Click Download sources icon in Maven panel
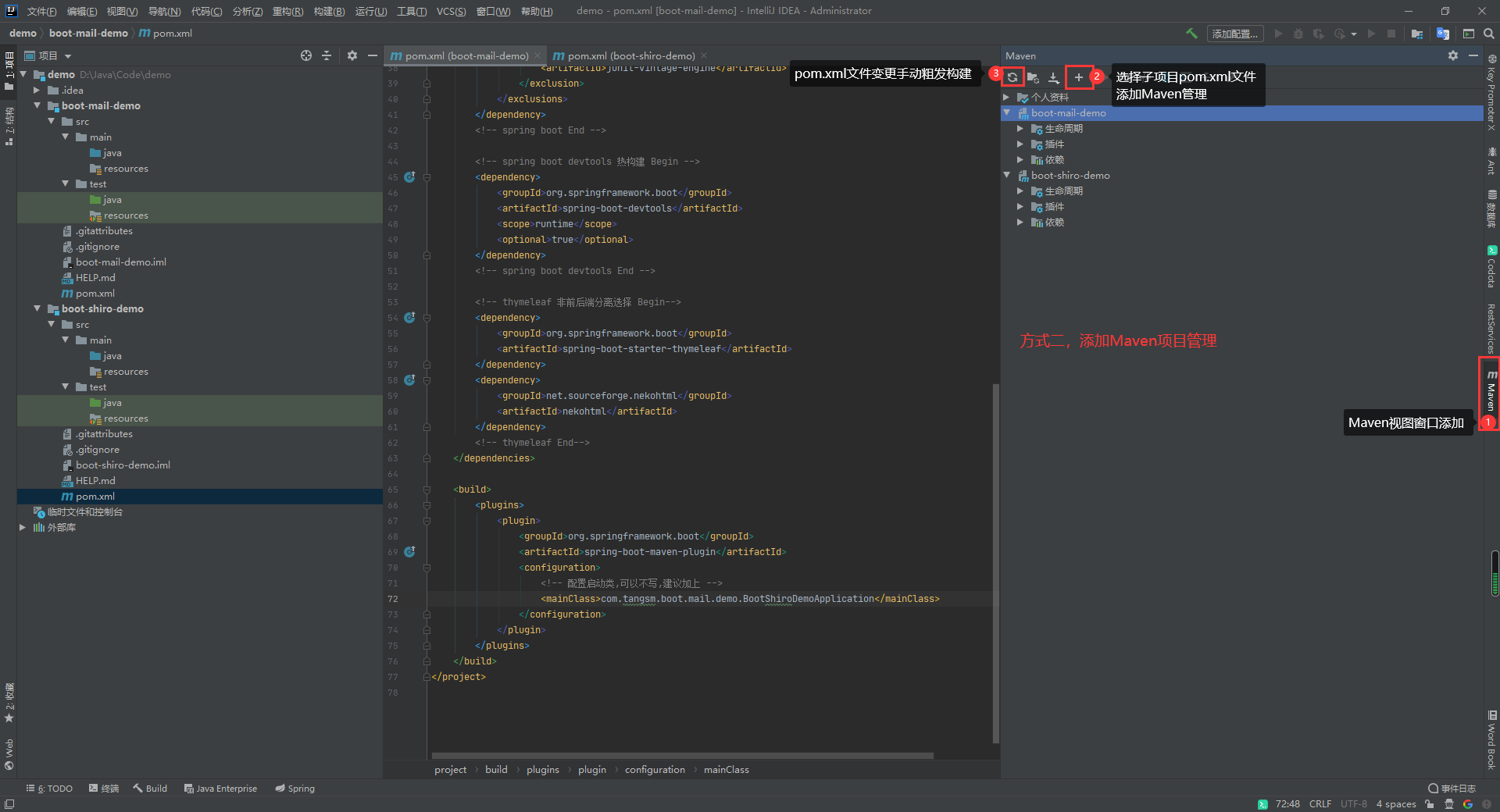The width and height of the screenshot is (1500, 812). pos(1054,77)
